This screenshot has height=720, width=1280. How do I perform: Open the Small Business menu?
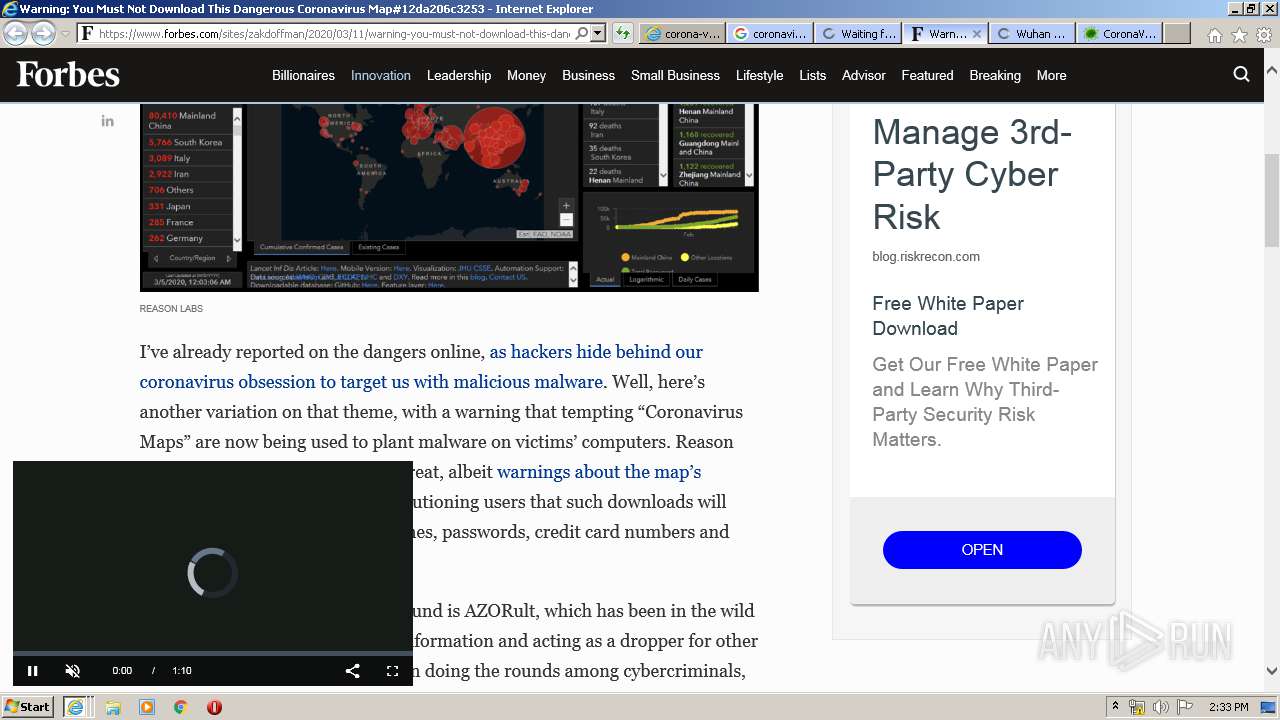point(675,75)
